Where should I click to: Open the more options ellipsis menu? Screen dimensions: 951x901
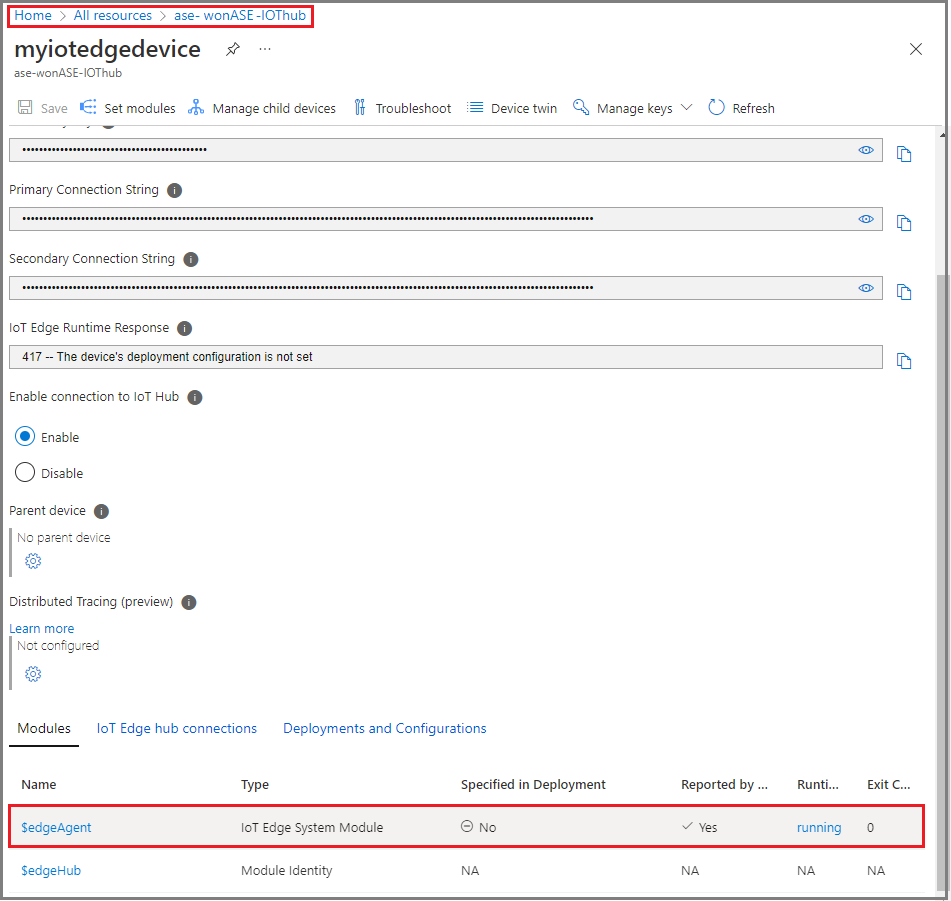265,49
